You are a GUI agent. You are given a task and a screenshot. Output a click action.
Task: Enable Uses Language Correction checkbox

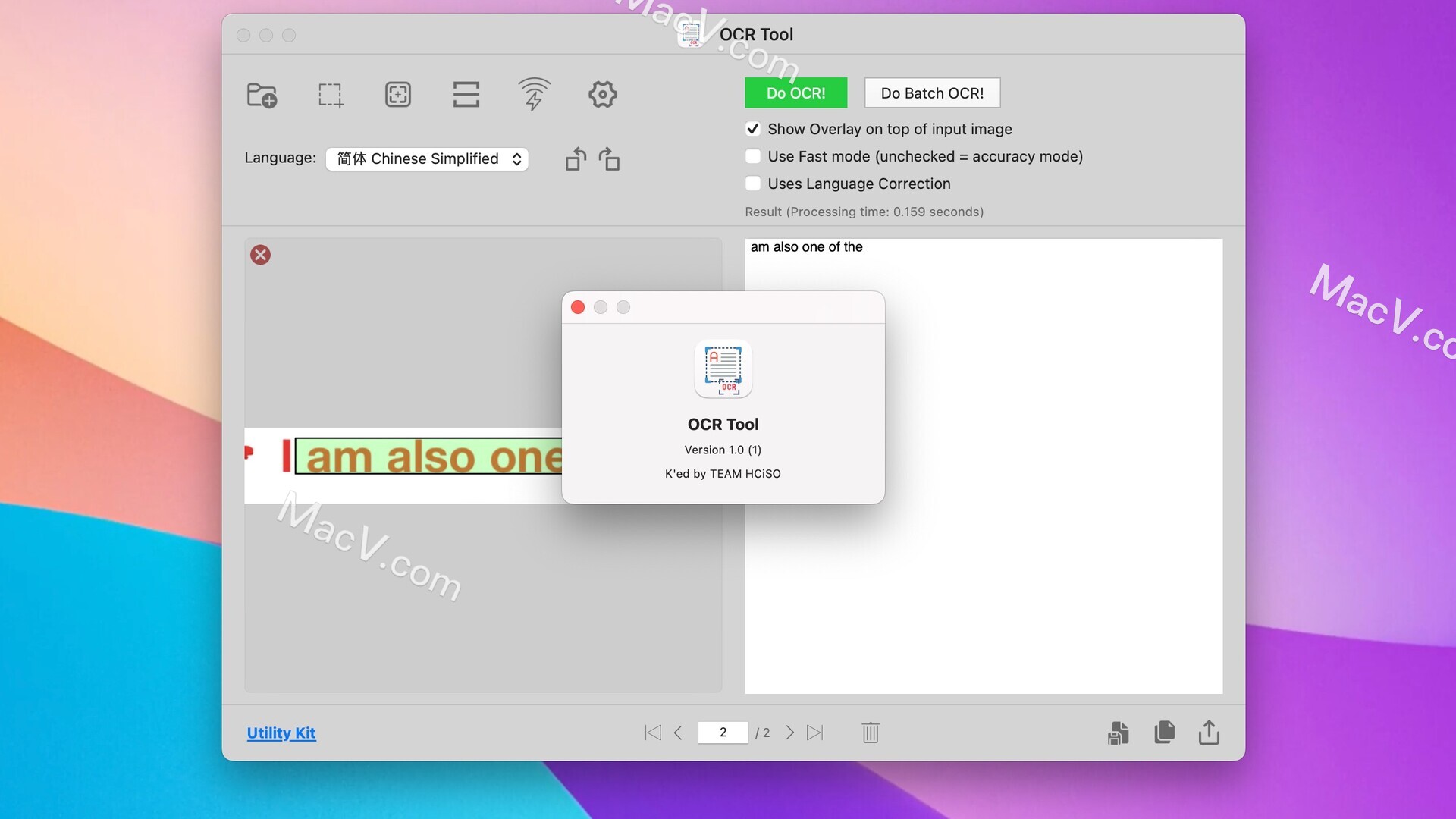[752, 184]
